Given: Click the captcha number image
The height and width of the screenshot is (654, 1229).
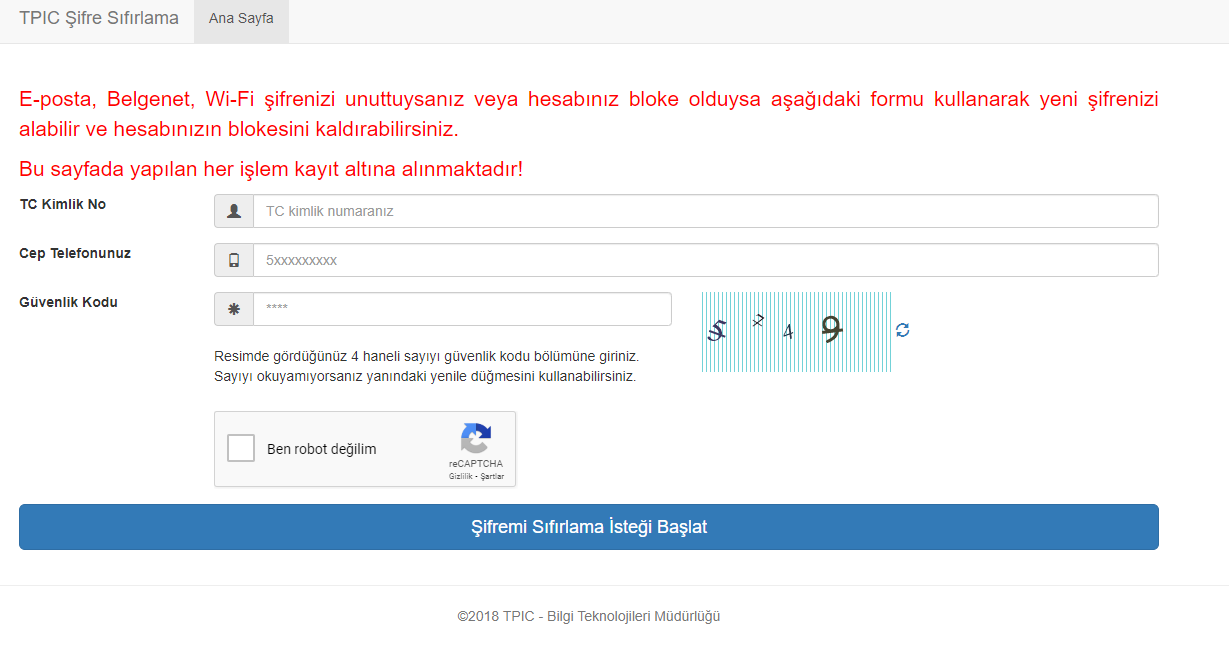Looking at the screenshot, I should tap(796, 331).
